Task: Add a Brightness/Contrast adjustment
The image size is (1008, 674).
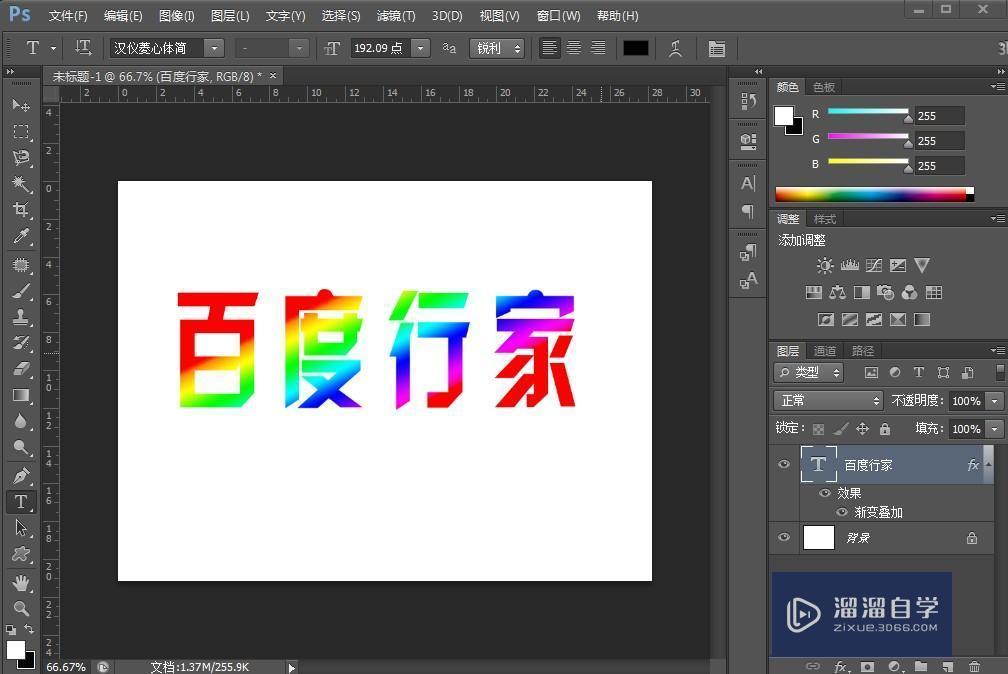Action: pyautogui.click(x=825, y=266)
